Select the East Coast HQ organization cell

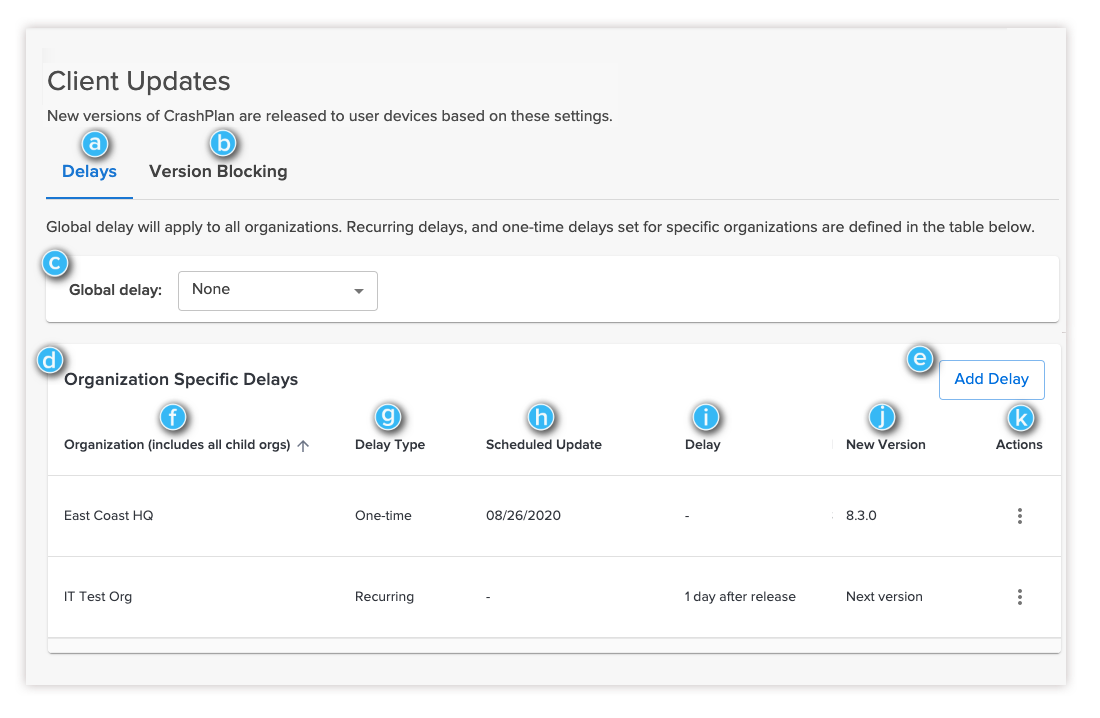click(x=109, y=515)
